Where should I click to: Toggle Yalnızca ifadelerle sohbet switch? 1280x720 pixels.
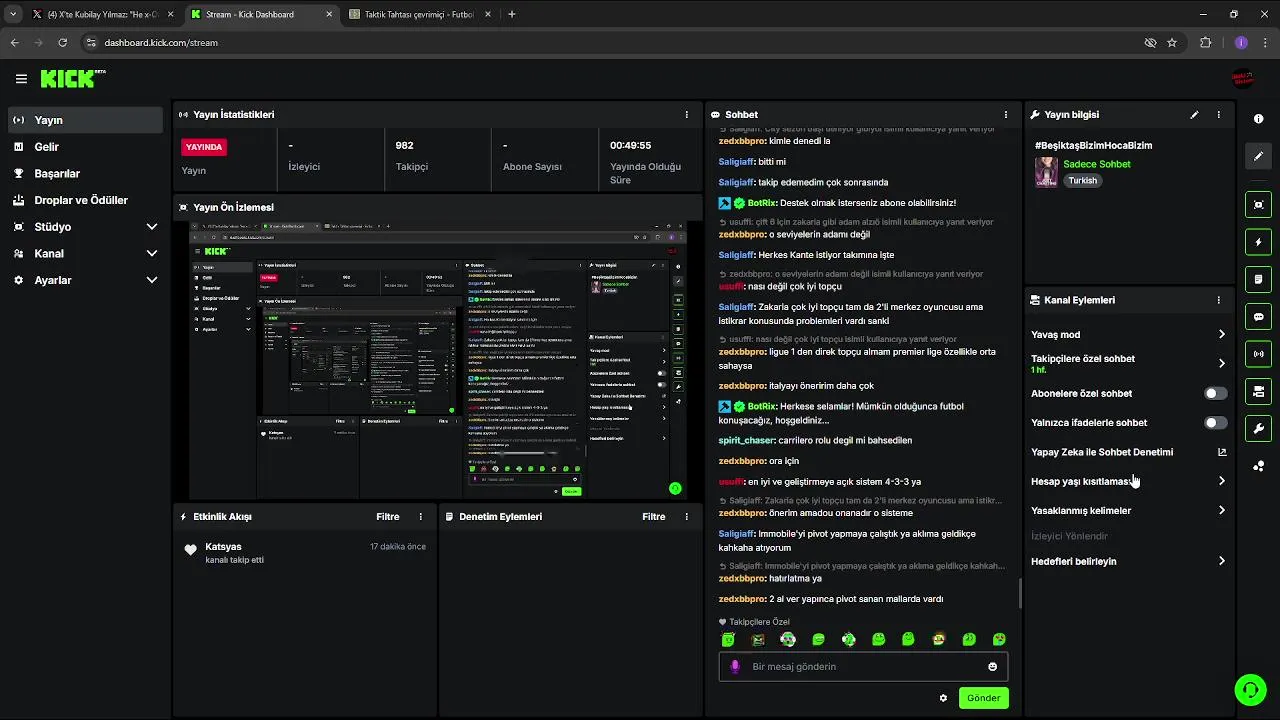coord(1215,423)
